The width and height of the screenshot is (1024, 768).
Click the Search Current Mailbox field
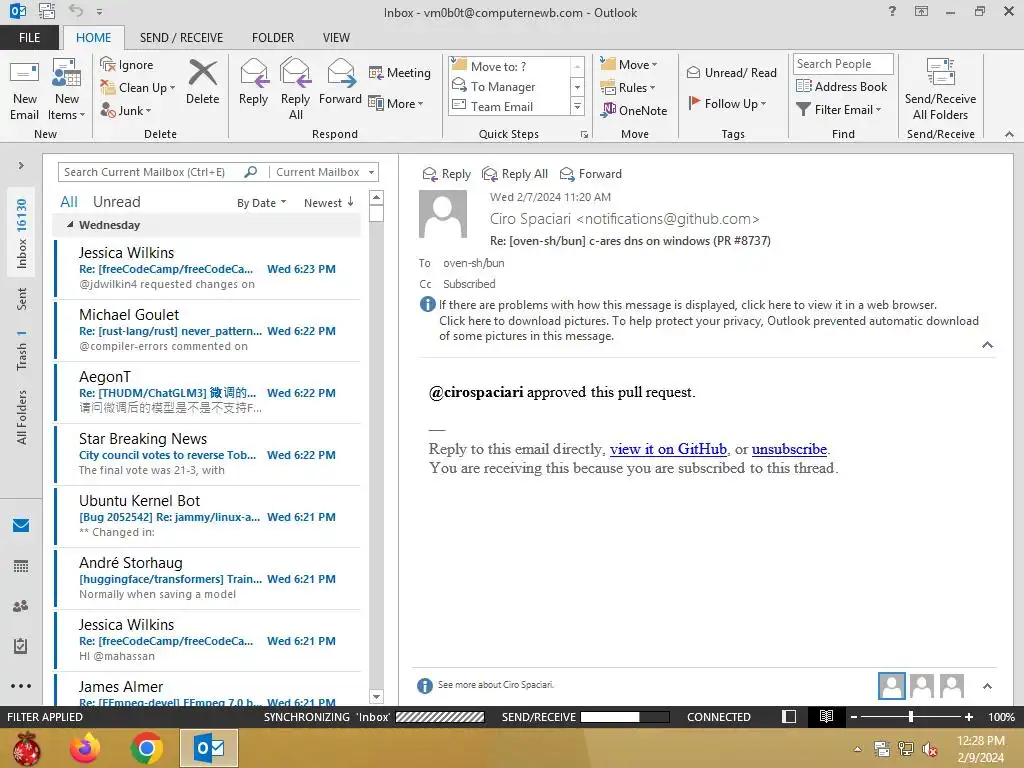150,172
